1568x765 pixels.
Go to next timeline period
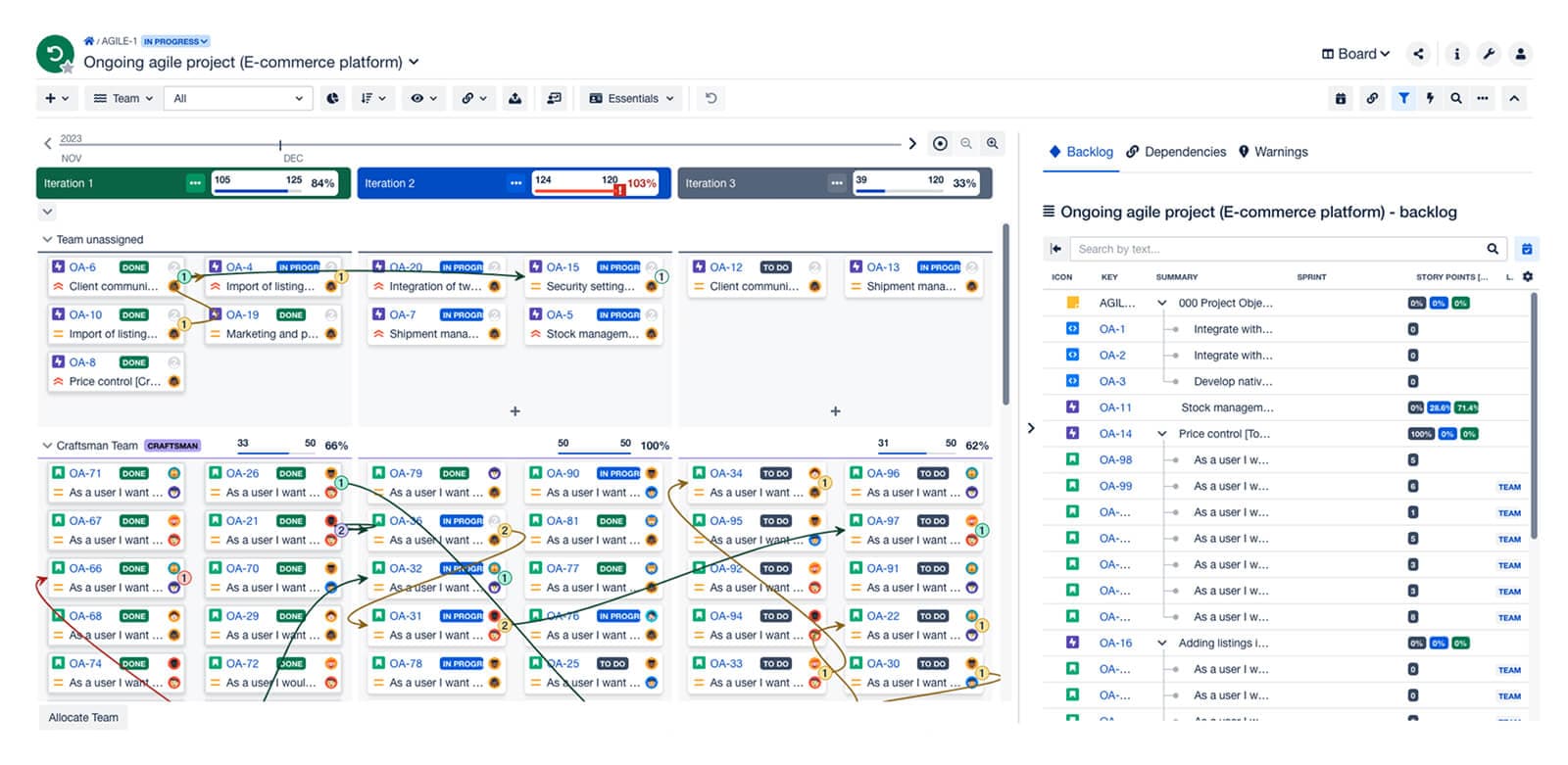[x=912, y=144]
